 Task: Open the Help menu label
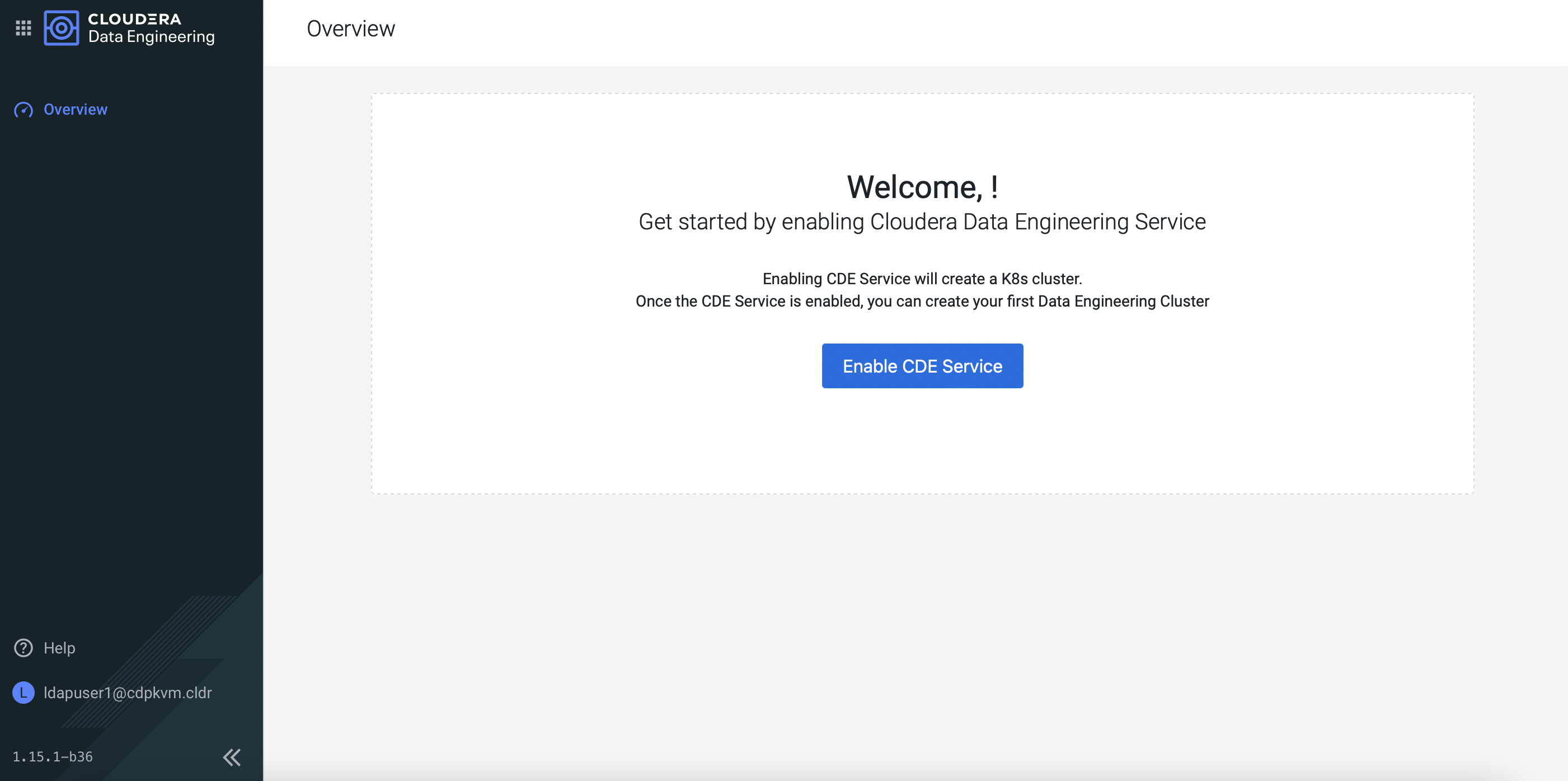tap(59, 648)
